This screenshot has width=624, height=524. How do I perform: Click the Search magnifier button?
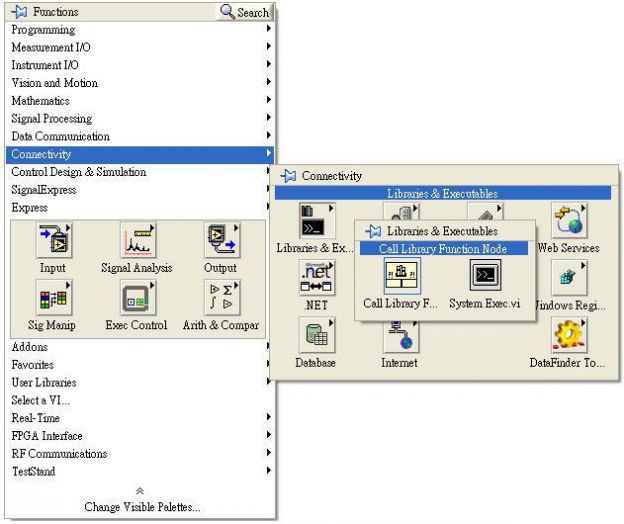(244, 12)
